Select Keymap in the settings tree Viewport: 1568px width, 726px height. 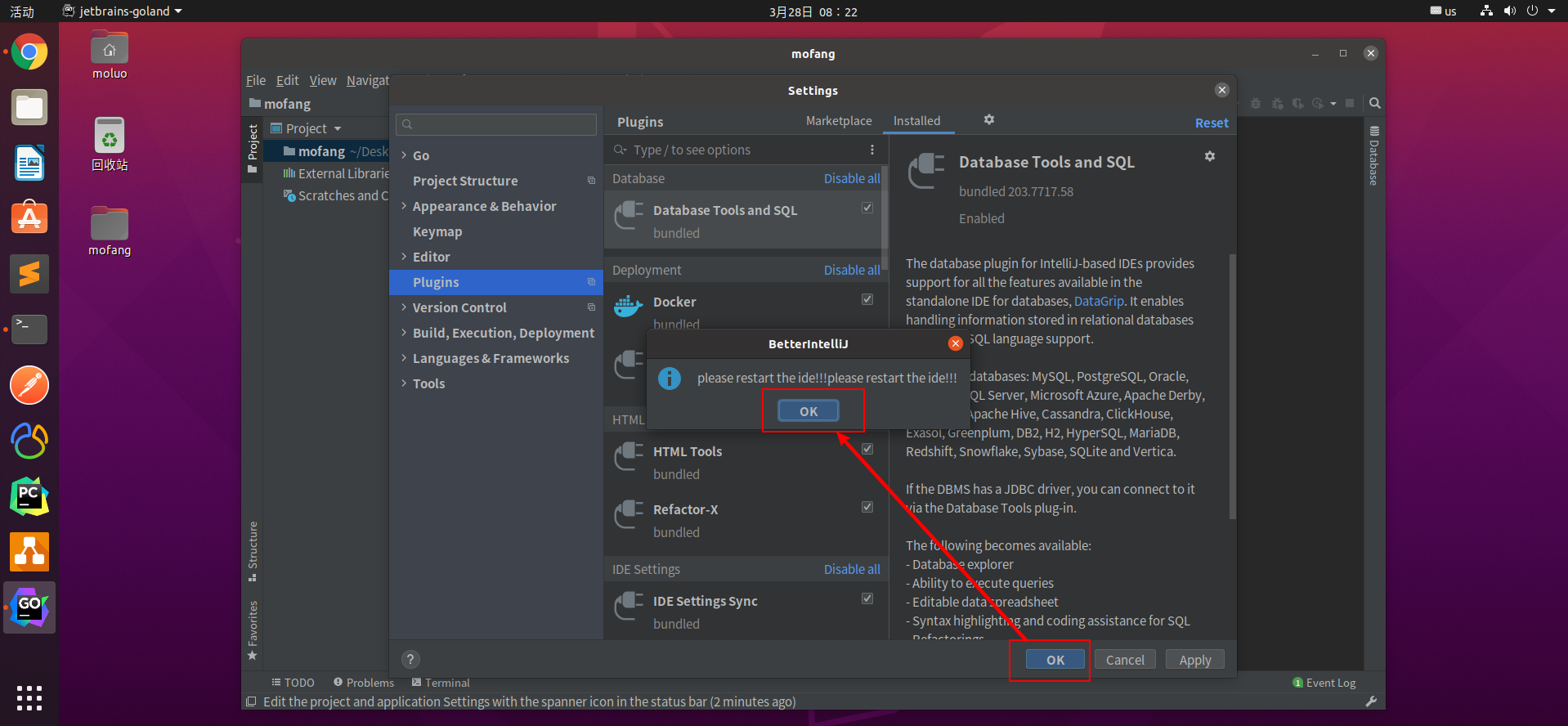[437, 231]
